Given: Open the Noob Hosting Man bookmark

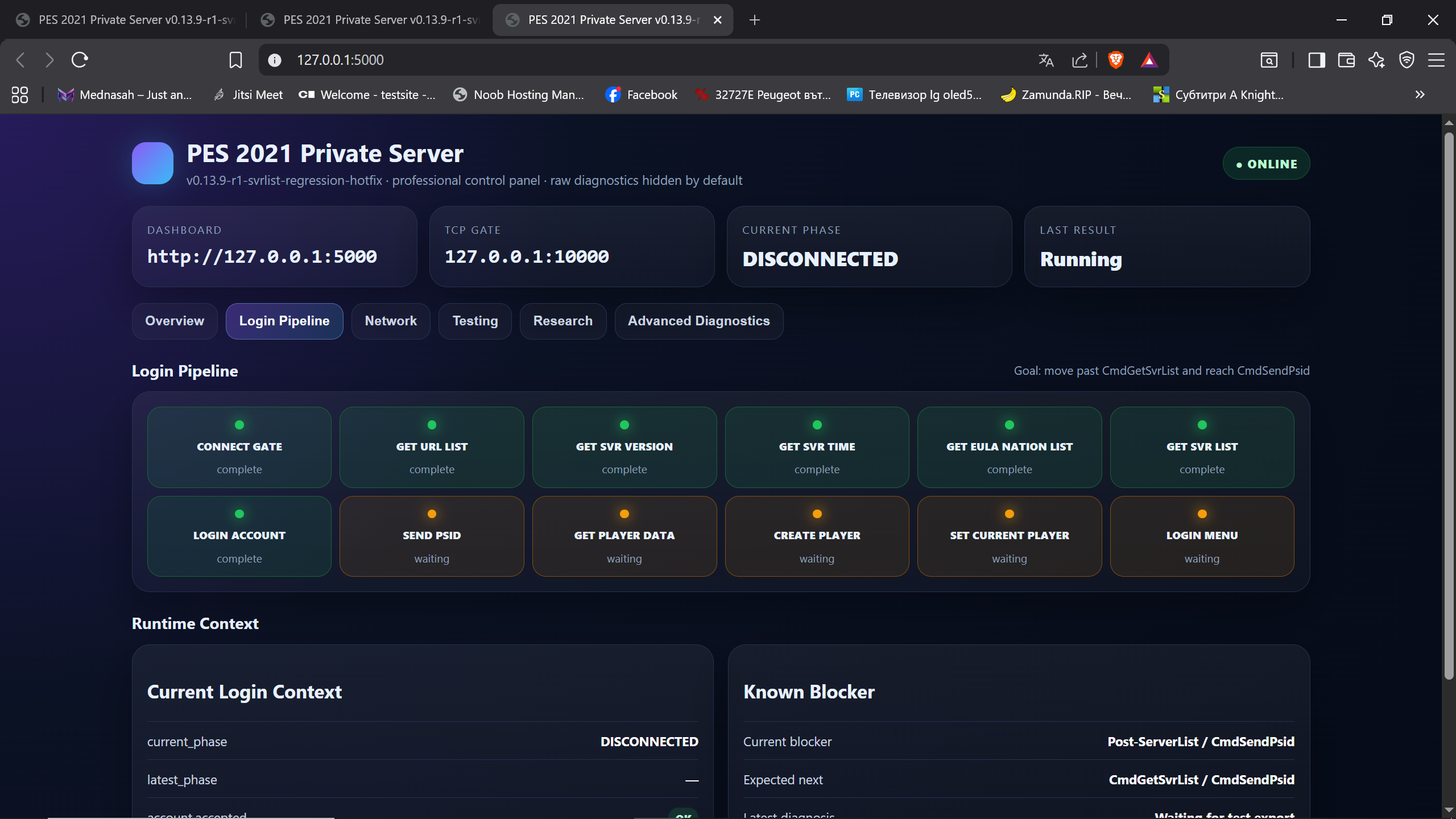Looking at the screenshot, I should [519, 94].
